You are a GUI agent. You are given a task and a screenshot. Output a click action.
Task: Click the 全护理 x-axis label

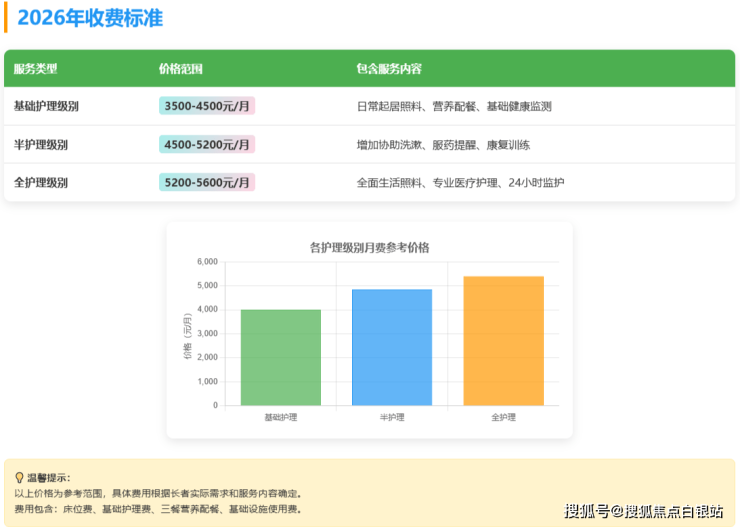pos(503,417)
